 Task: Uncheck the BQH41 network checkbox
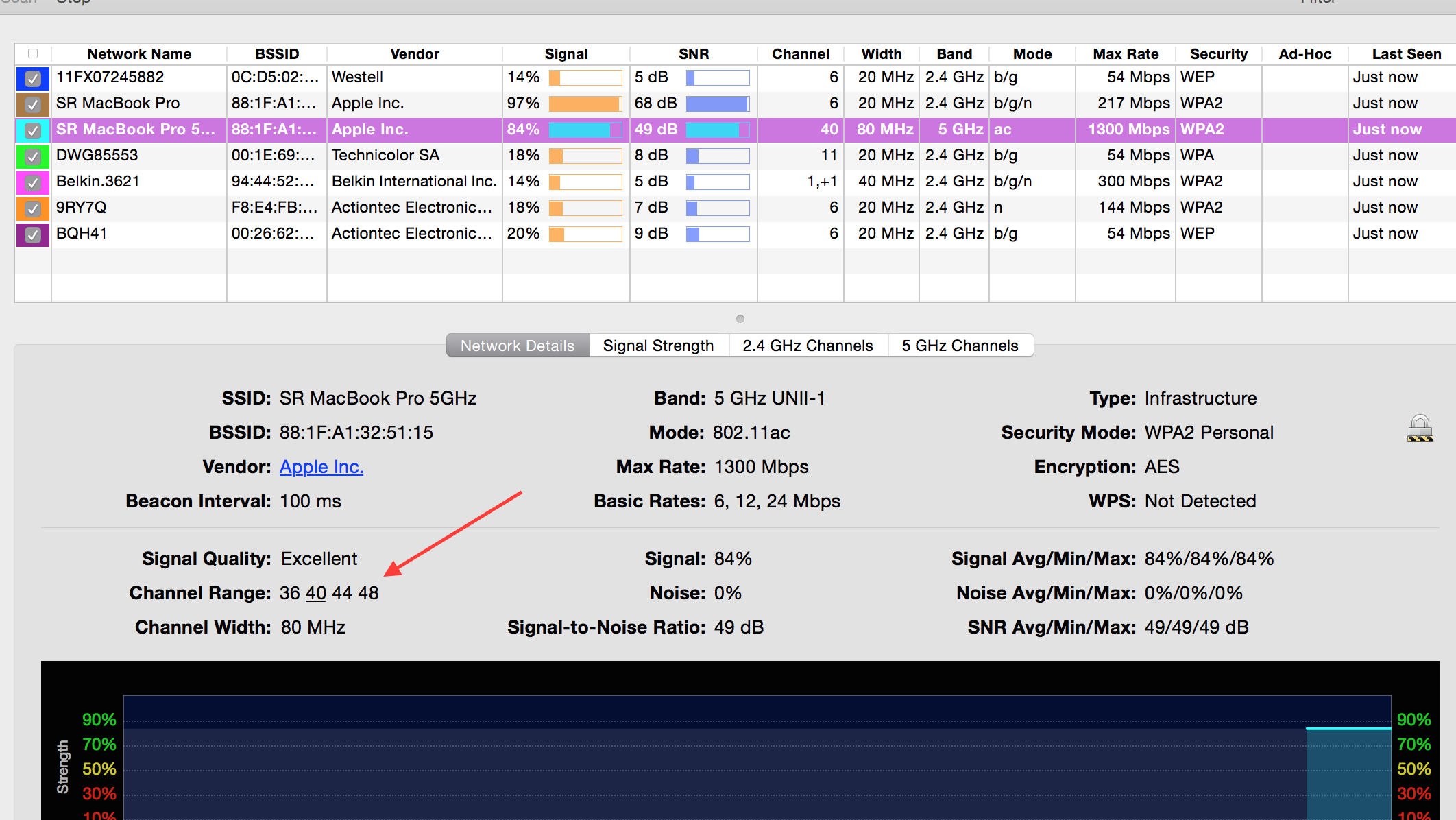(32, 235)
